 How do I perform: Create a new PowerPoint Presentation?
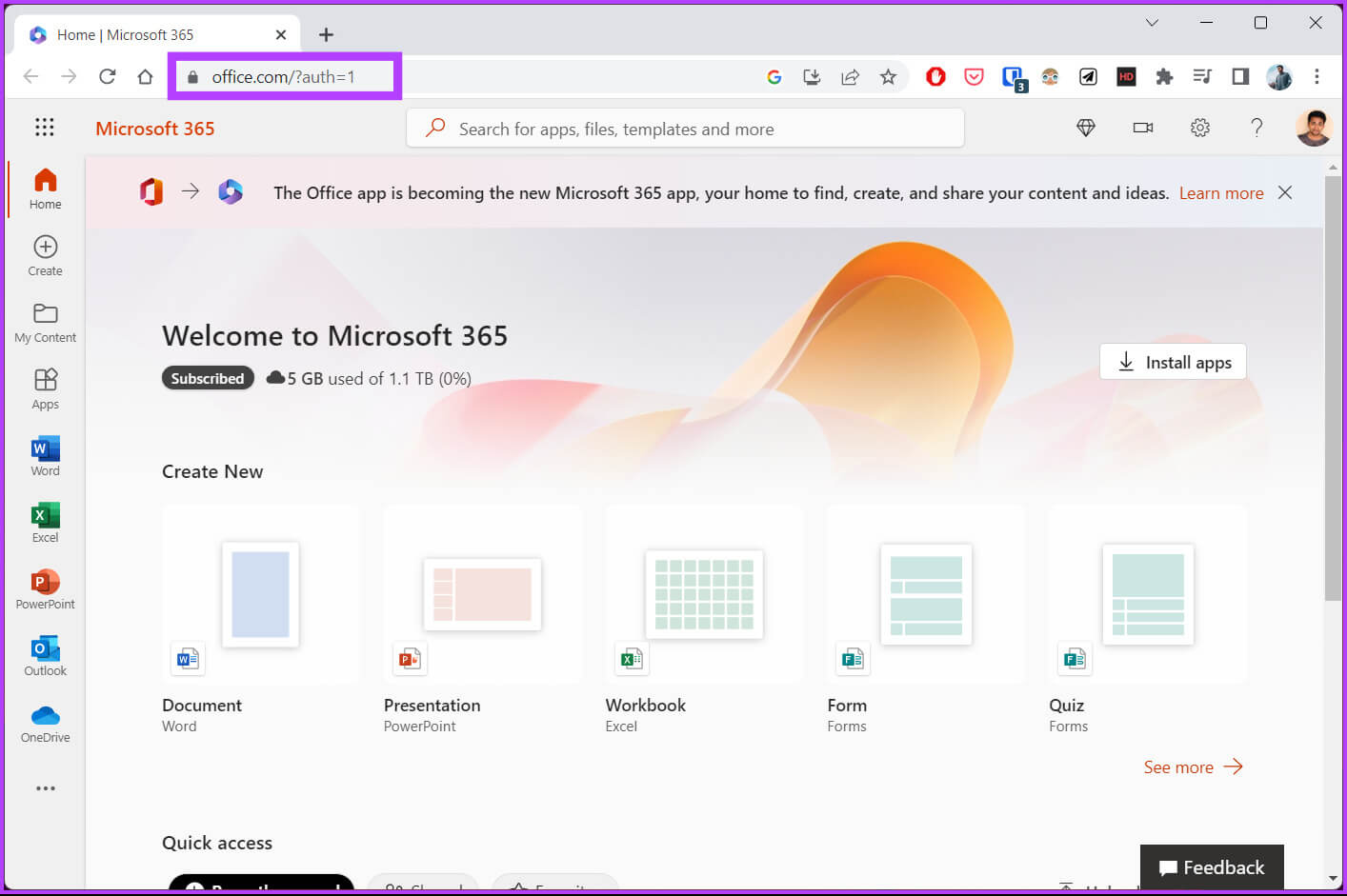click(482, 619)
